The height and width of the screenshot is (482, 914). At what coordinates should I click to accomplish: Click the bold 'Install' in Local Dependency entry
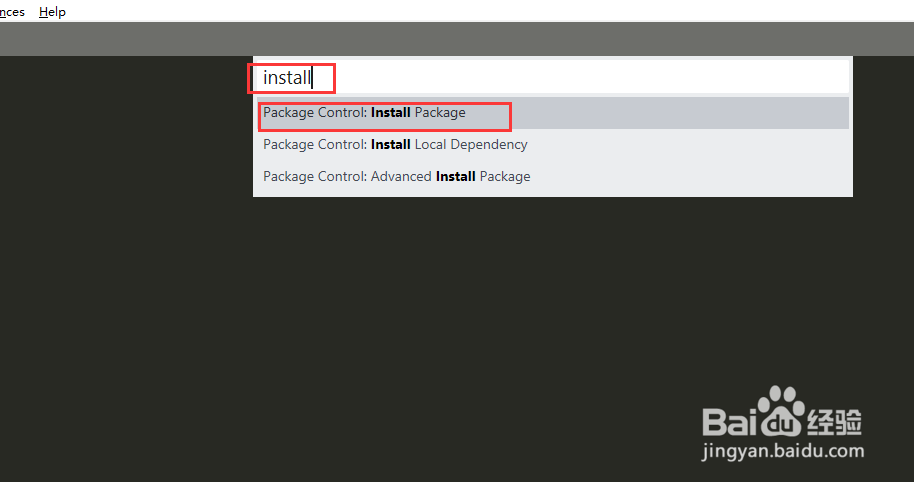391,144
